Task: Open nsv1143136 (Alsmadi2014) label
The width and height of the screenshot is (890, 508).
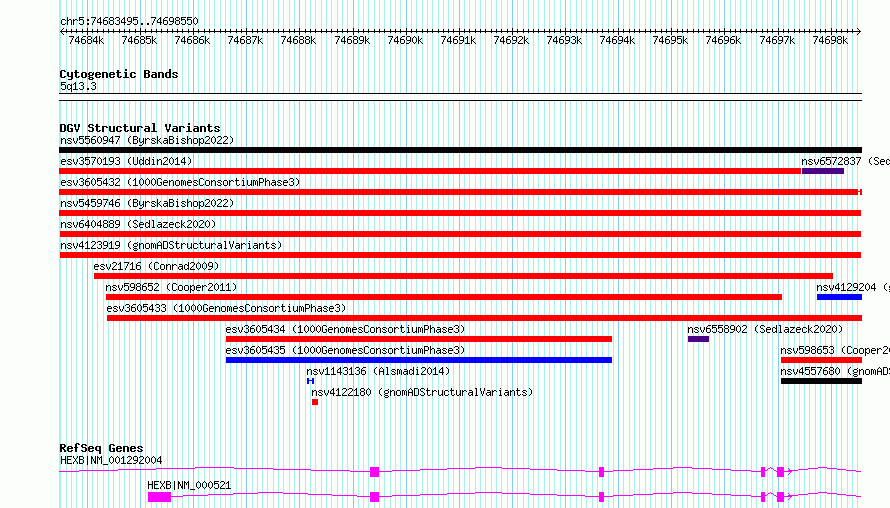Action: tap(378, 371)
